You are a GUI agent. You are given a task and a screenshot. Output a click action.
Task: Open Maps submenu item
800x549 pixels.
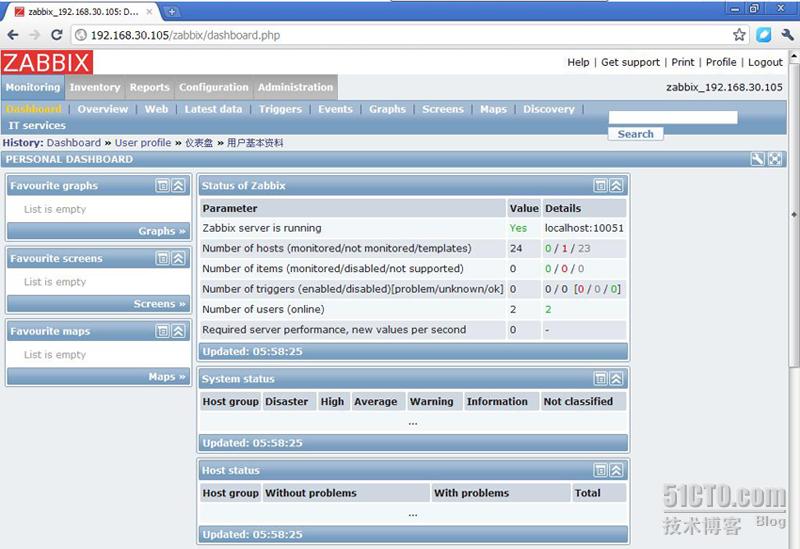(x=493, y=109)
